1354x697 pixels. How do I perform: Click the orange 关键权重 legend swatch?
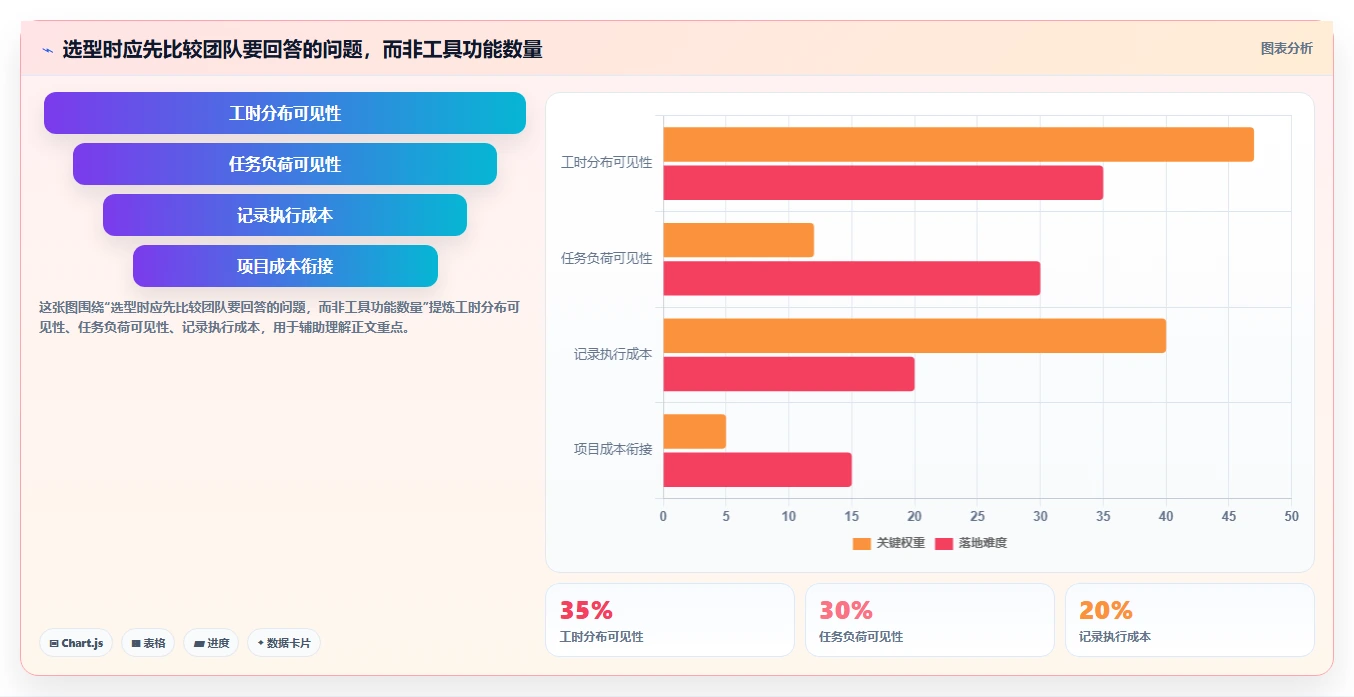pyautogui.click(x=862, y=543)
